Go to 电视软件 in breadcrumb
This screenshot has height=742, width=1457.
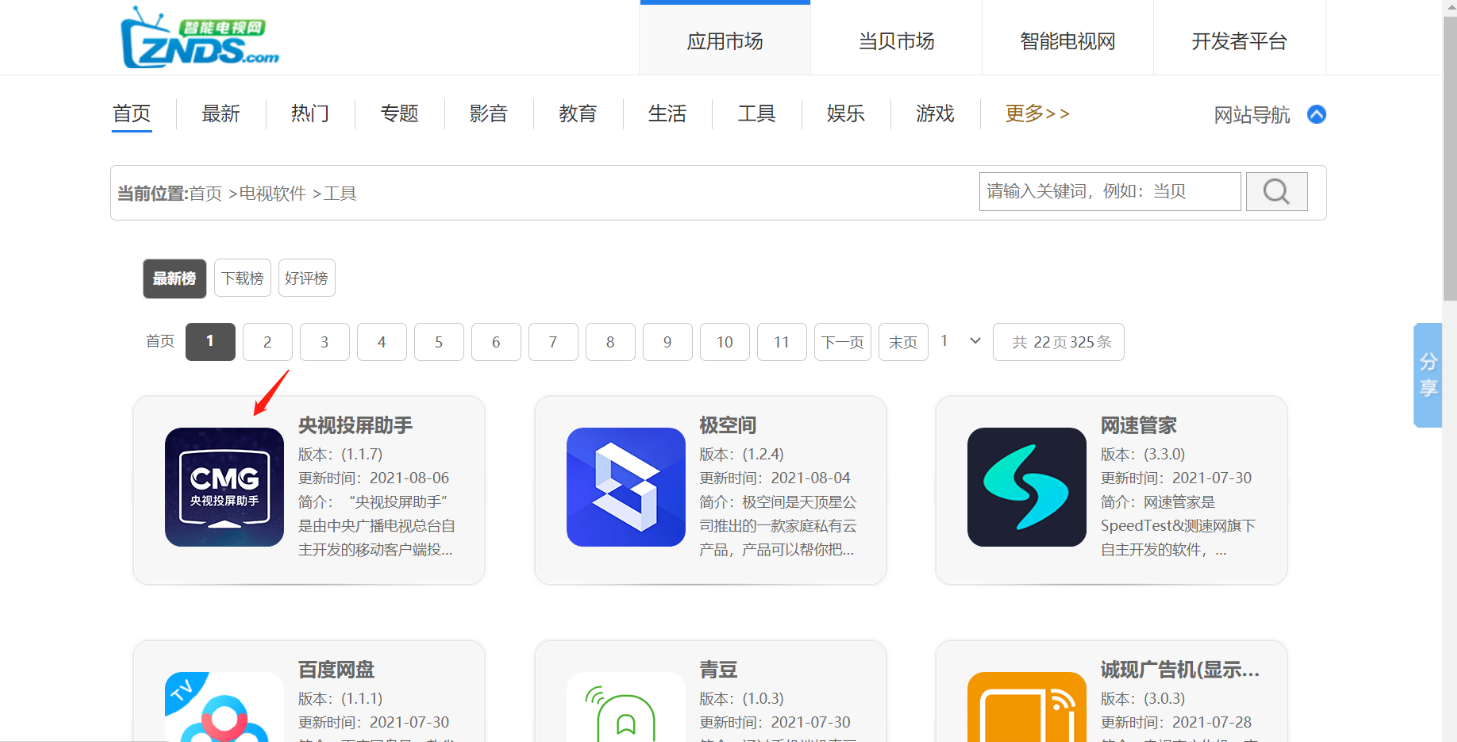(272, 194)
